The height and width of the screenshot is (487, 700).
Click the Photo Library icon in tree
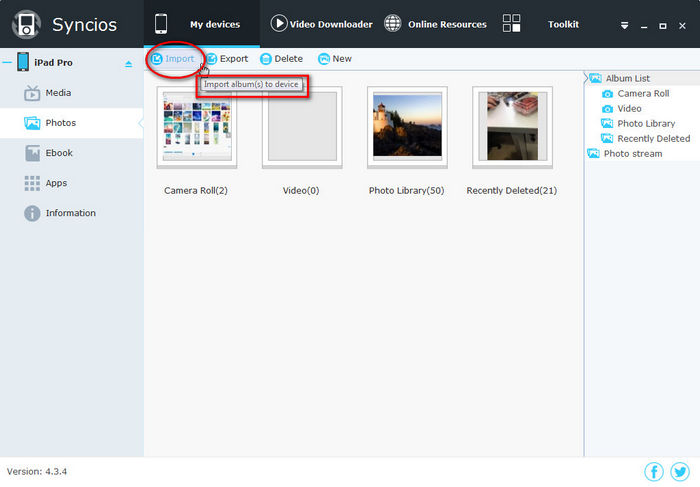607,123
